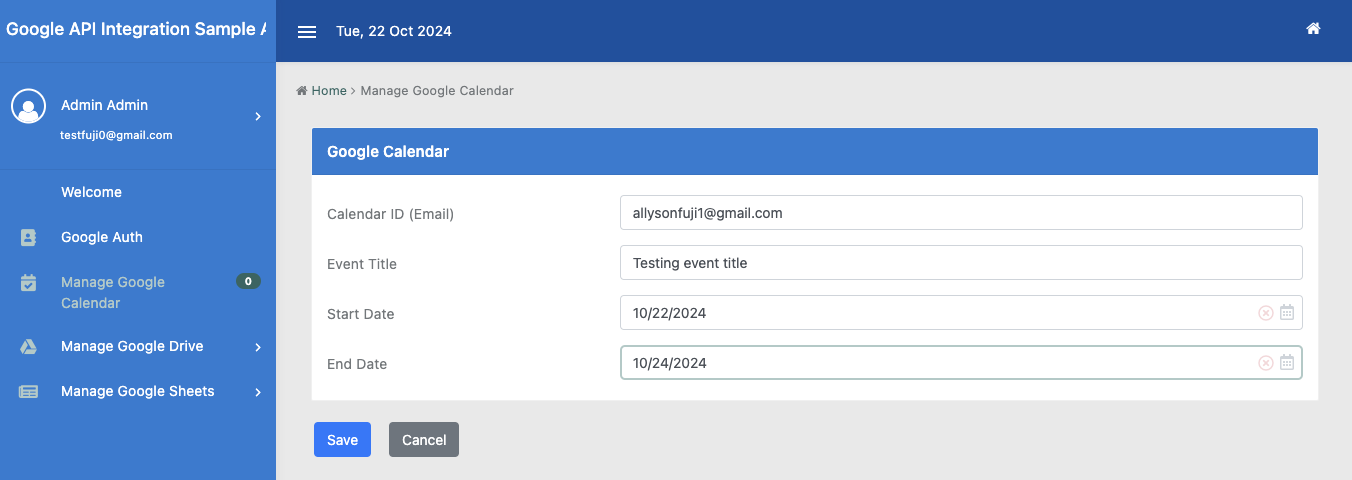The image size is (1352, 480).
Task: Select Manage Google Calendar in sidebar
Action: 112,292
